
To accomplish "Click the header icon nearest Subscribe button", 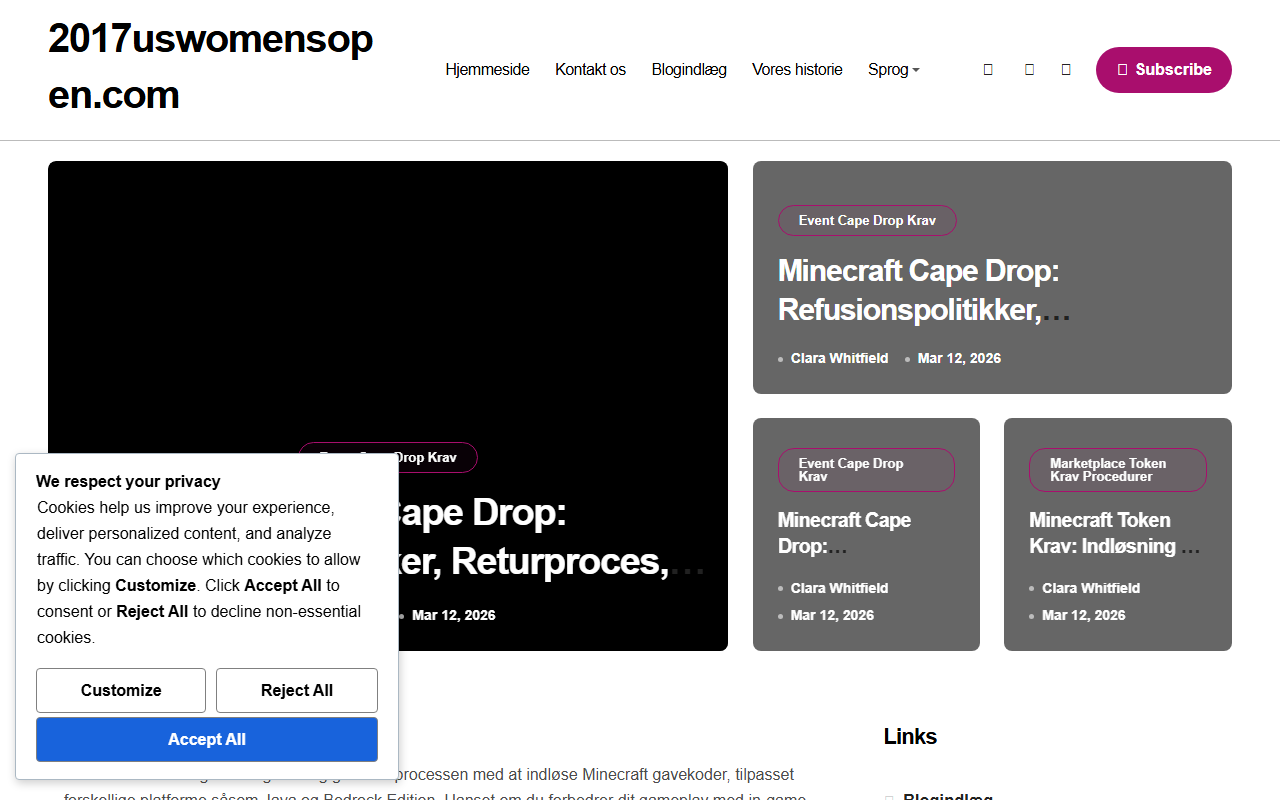I will click(x=1066, y=70).
